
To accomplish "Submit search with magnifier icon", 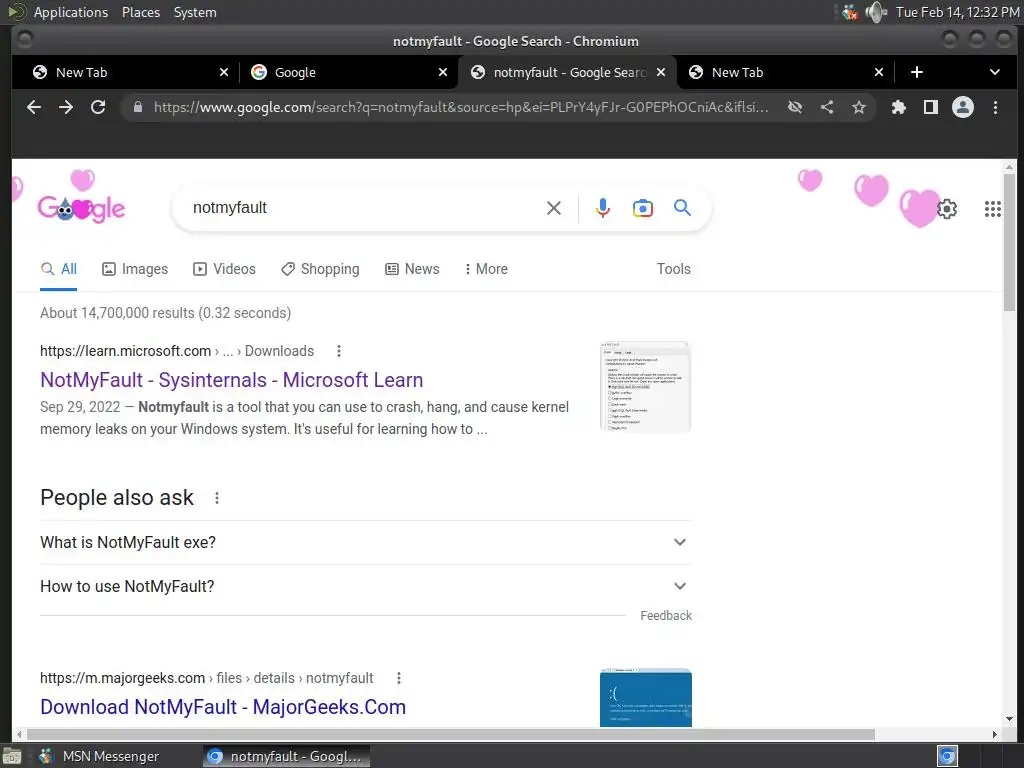I will coord(682,208).
